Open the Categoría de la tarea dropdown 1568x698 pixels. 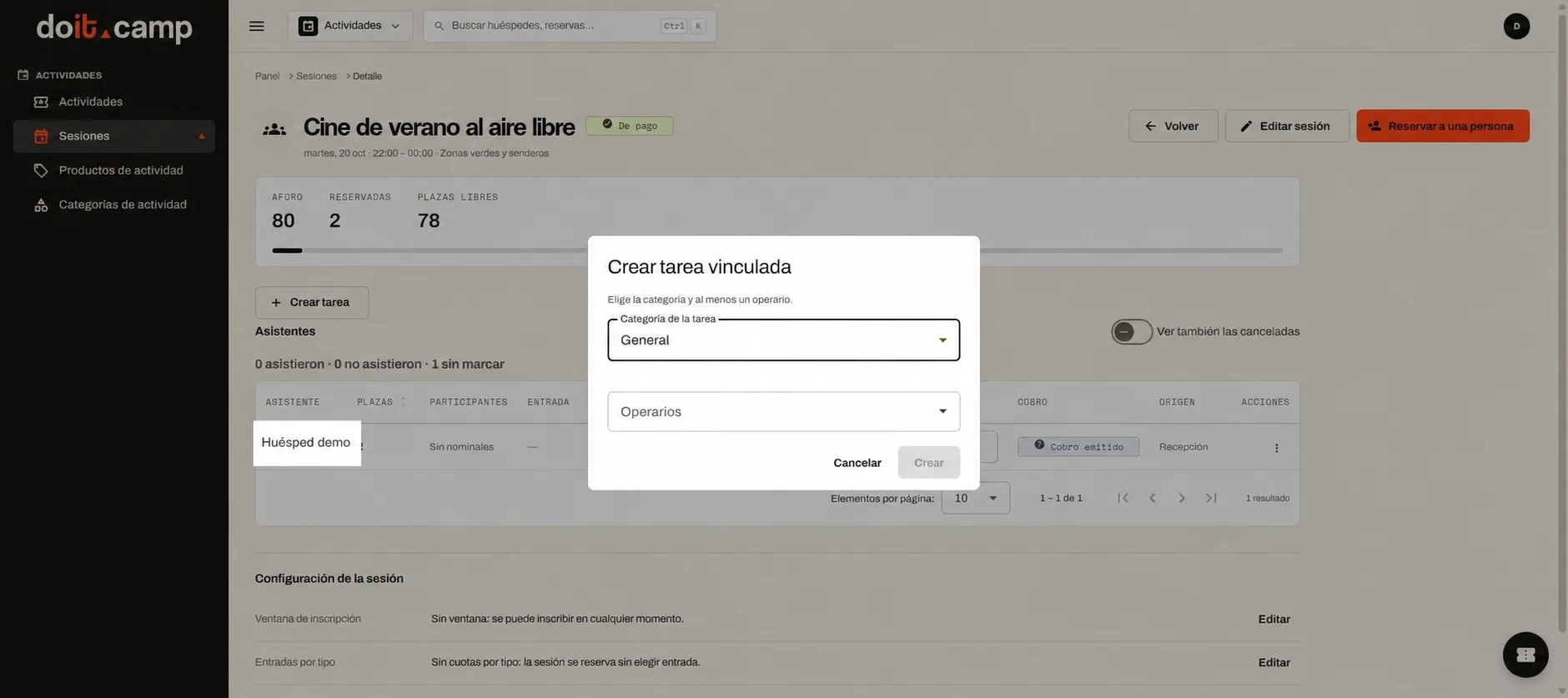click(783, 340)
